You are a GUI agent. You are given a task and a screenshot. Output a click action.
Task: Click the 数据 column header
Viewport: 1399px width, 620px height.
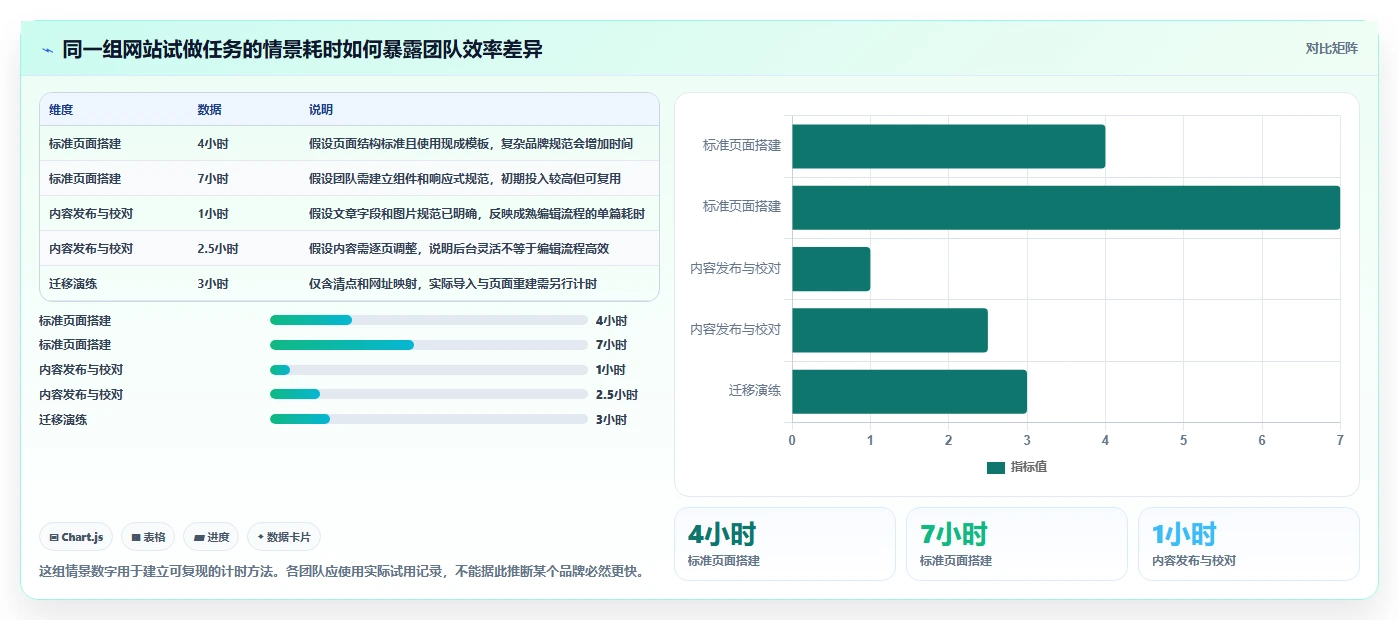pos(210,110)
